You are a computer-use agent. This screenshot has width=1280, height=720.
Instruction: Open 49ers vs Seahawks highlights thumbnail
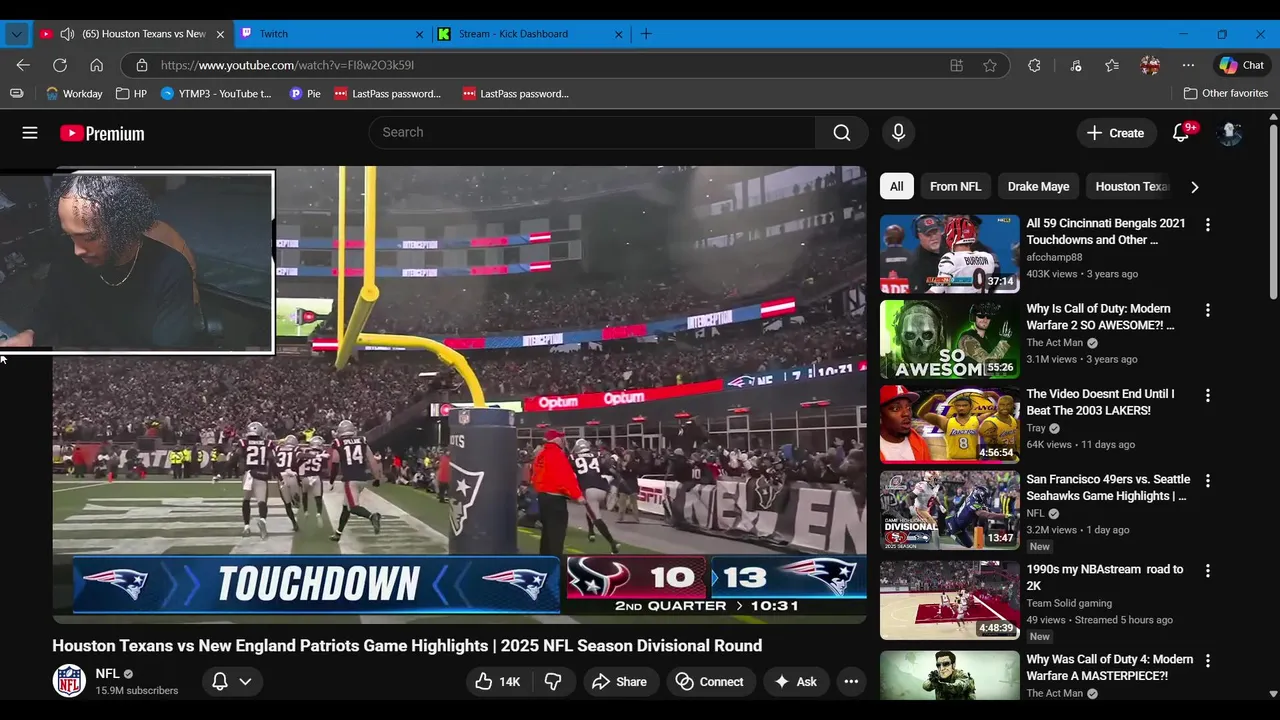tap(950, 510)
